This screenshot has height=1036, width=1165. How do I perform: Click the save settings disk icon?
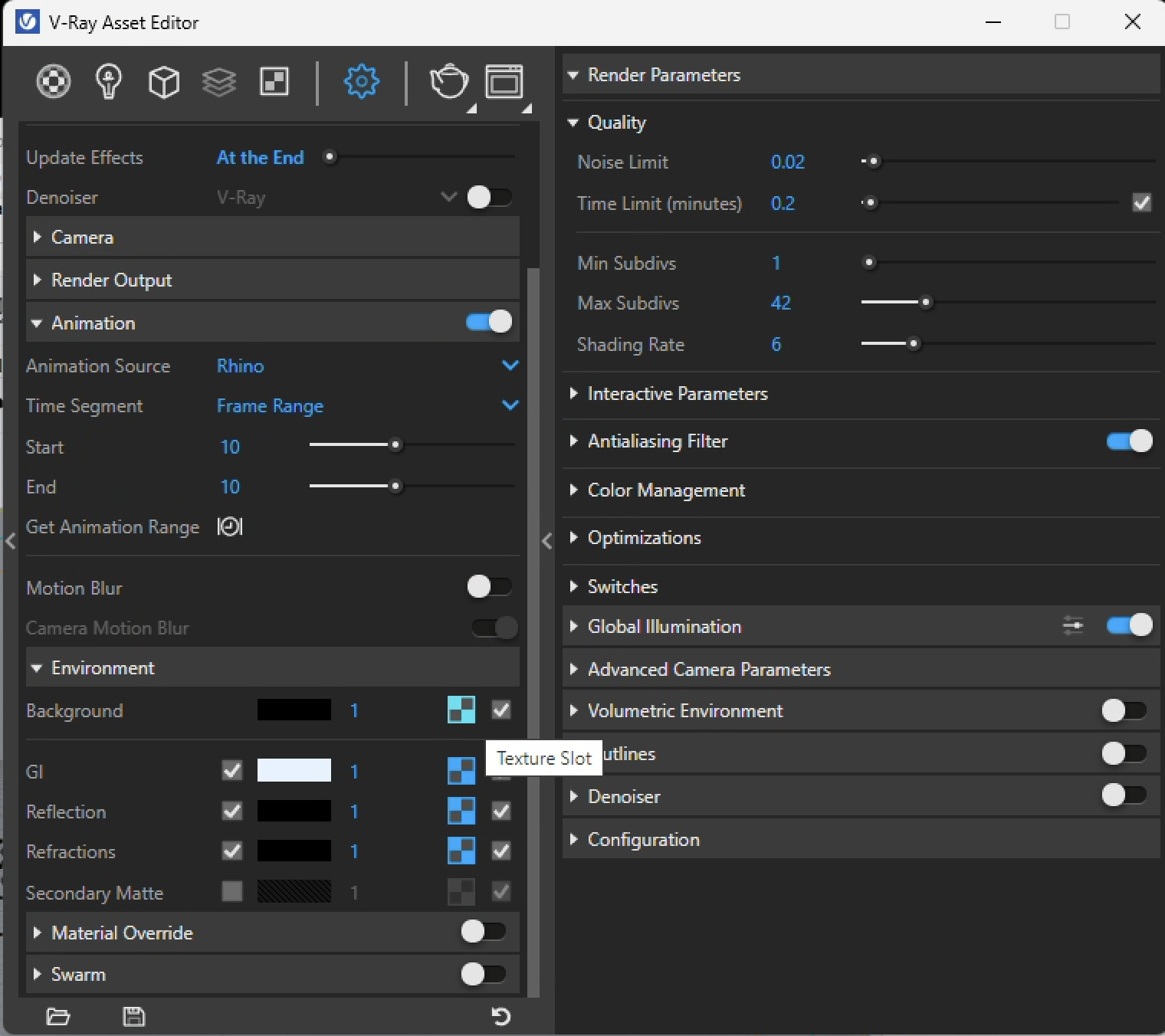[134, 1016]
